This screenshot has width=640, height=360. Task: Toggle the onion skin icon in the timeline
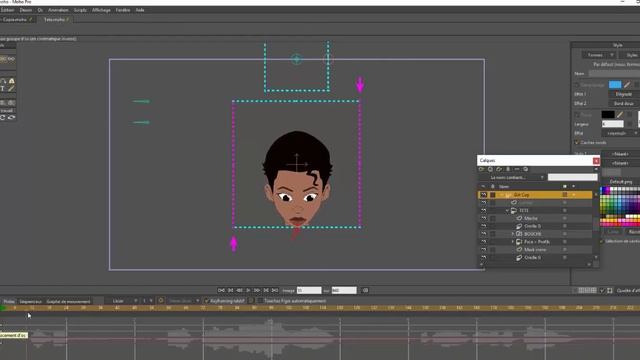[x=161, y=301]
